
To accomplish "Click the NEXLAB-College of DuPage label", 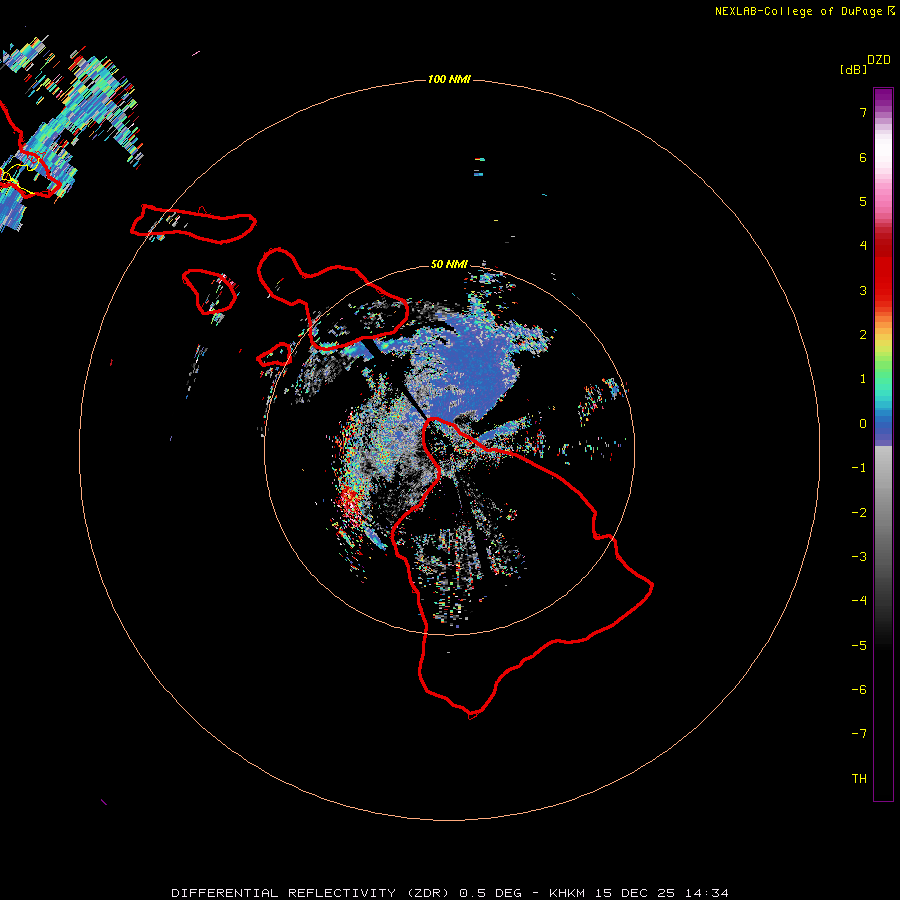I will pos(804,11).
